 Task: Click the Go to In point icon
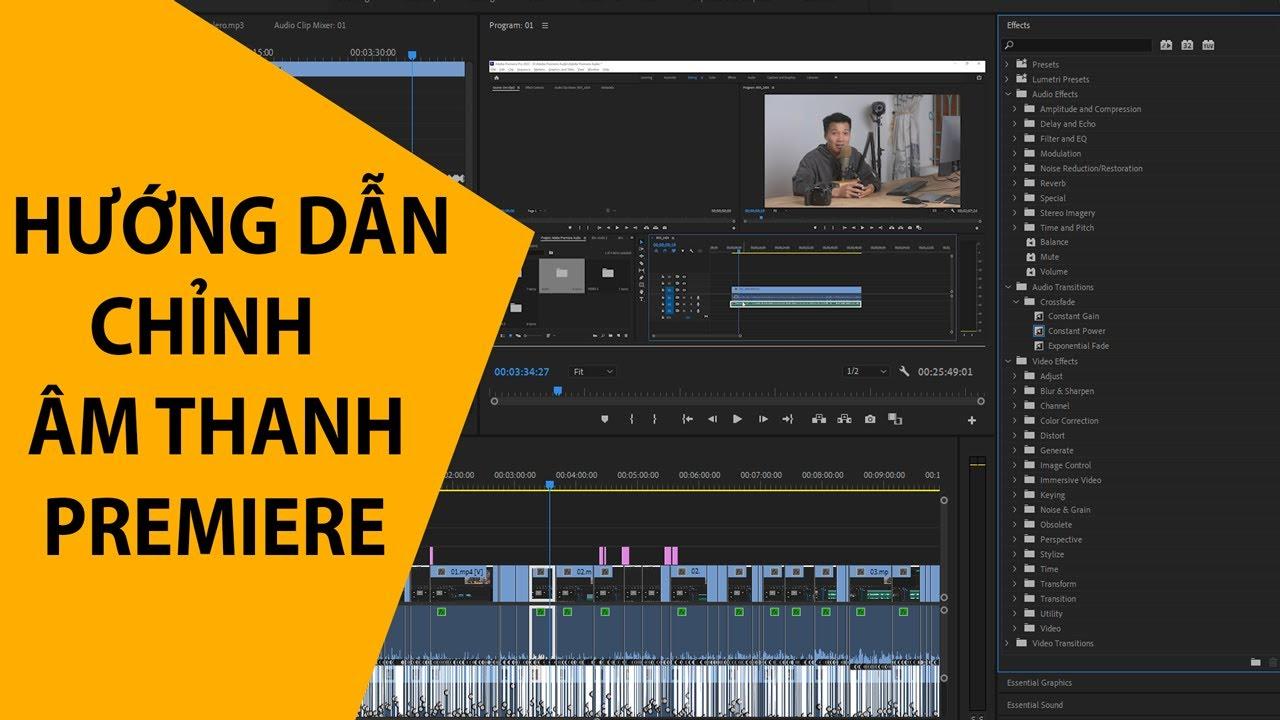[x=687, y=419]
